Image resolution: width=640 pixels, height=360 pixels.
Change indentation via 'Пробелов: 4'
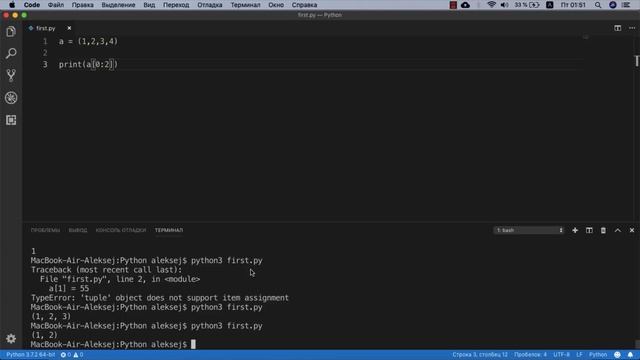530,355
